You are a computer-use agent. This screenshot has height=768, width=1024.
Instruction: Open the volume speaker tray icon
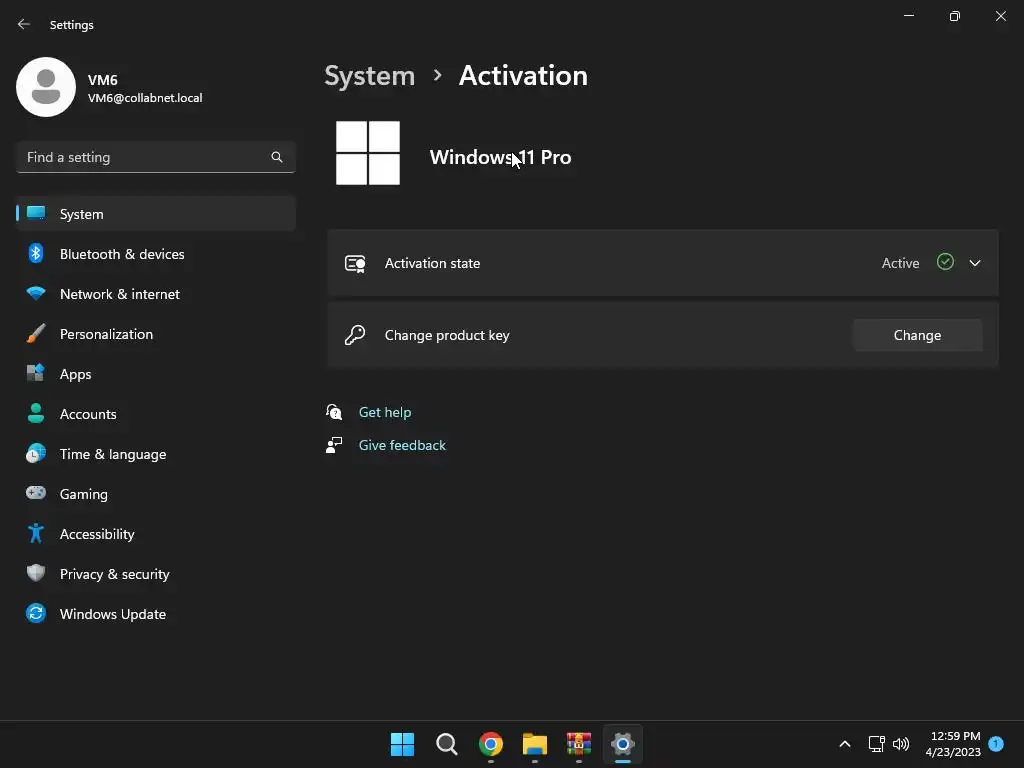click(901, 744)
